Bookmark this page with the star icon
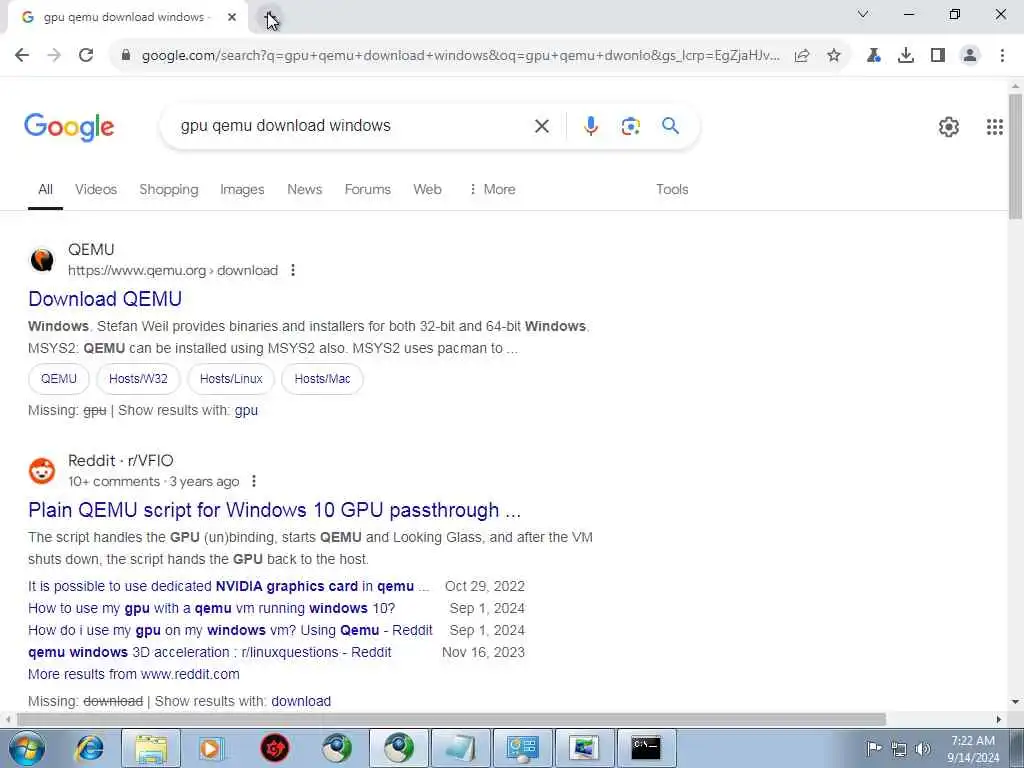 click(x=834, y=56)
